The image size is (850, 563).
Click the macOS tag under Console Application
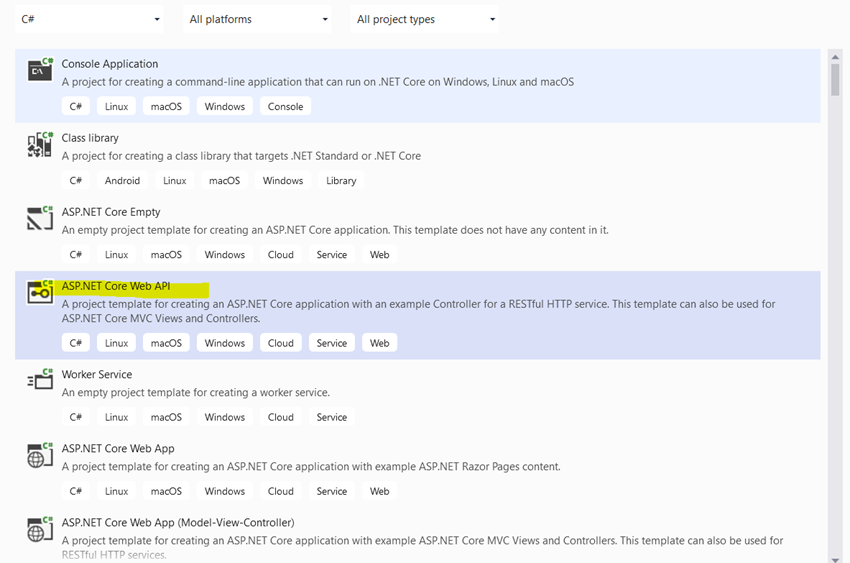click(x=166, y=107)
